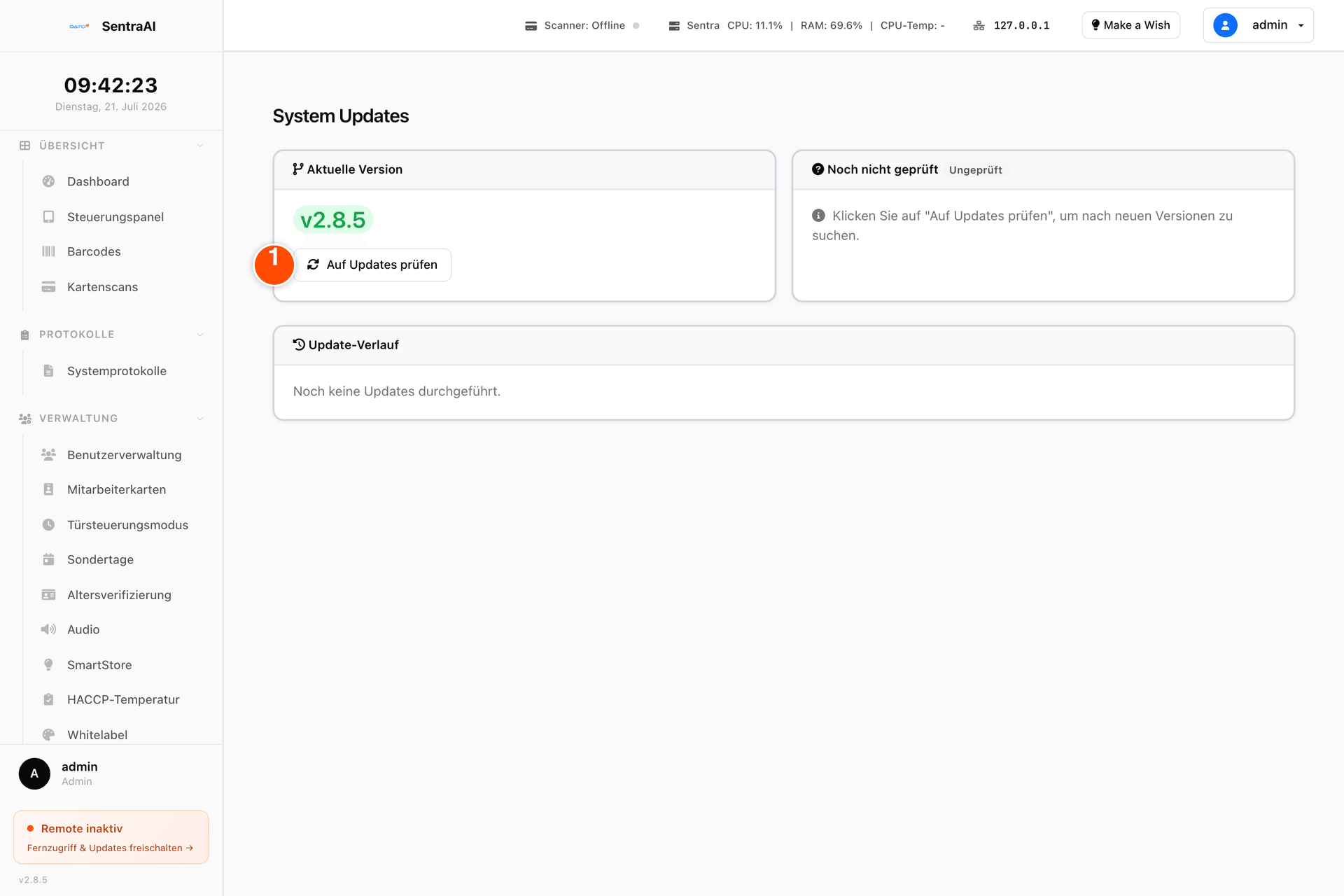The height and width of the screenshot is (896, 1344).
Task: Click the SentraAI logo in sidebar
Action: (79, 27)
